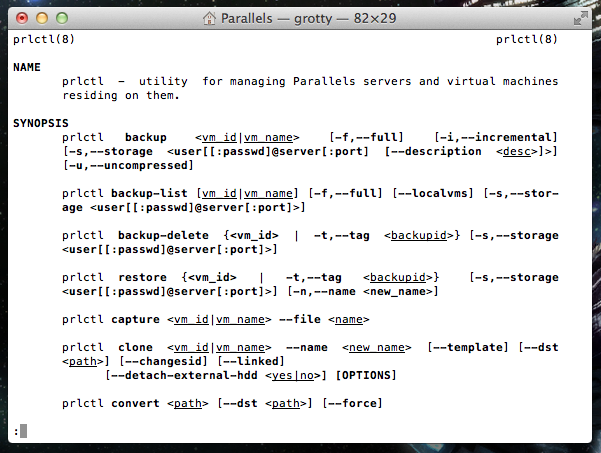Click the underlined 'backupid' on backup-delete line
Screen dimensions: 601x453
click(419, 236)
